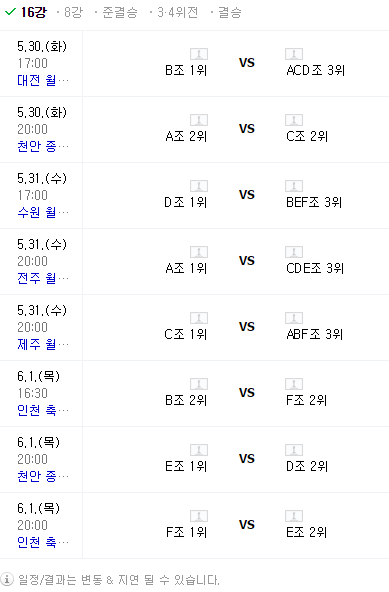The width and height of the screenshot is (389, 592).
Task: Click the CDE조 3위 team emblem placeholder
Action: tap(294, 252)
